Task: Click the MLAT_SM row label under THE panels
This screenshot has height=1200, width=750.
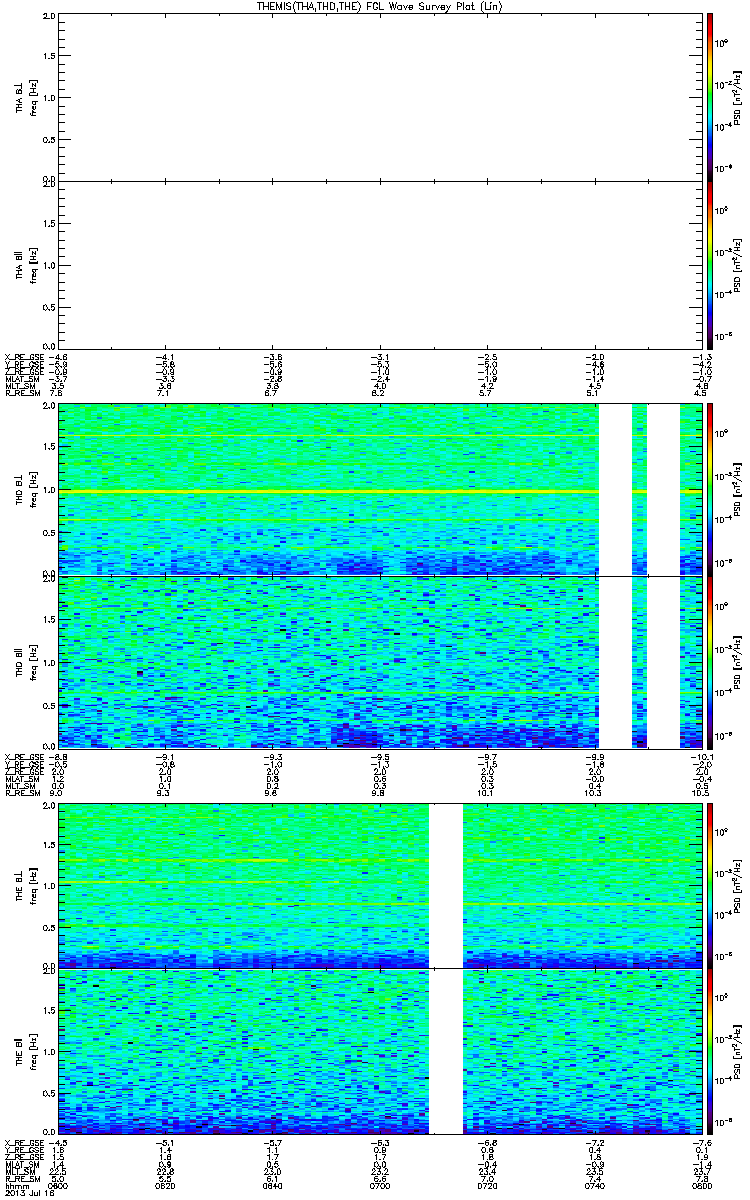Action: 21,1165
